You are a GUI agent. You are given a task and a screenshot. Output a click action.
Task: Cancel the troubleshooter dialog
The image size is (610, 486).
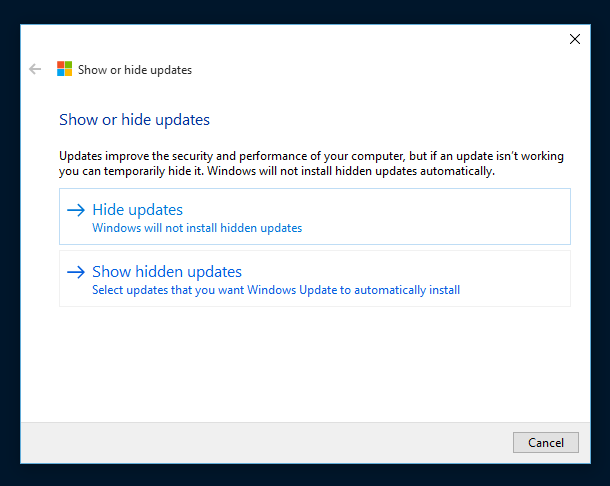tap(545, 442)
